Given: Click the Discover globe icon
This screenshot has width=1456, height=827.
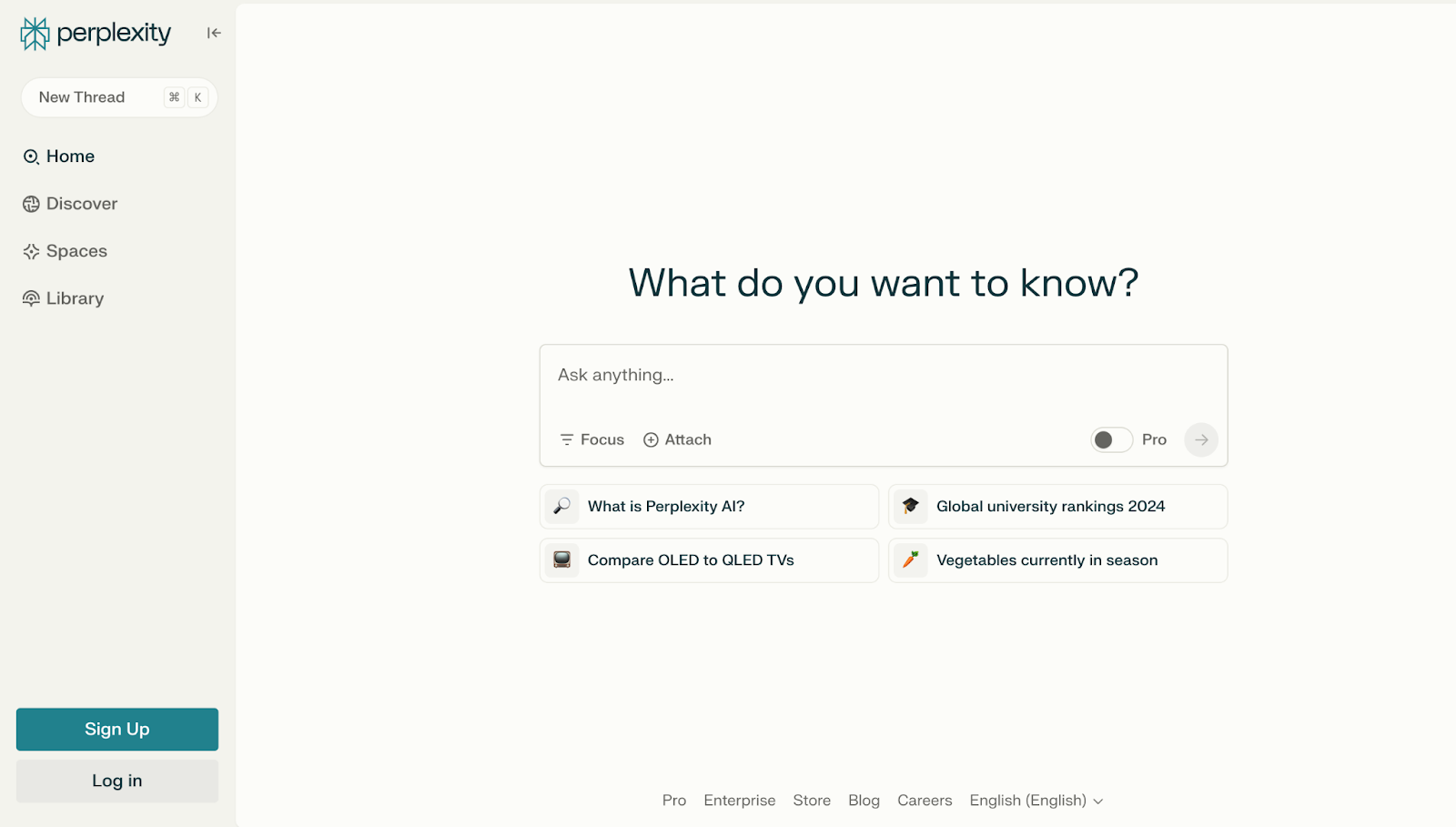Looking at the screenshot, I should (31, 204).
